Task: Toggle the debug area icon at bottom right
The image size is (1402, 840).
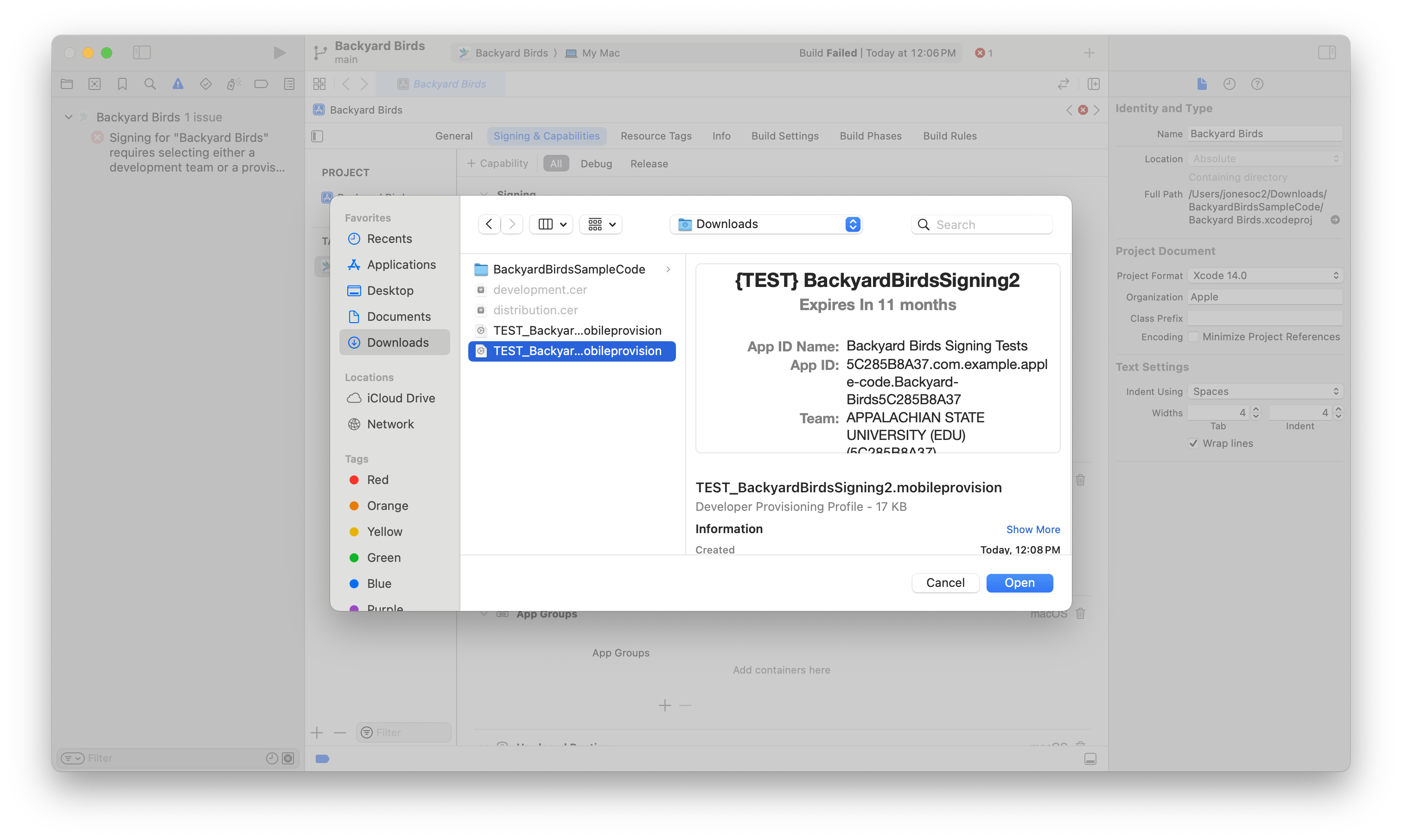Action: click(x=1091, y=759)
